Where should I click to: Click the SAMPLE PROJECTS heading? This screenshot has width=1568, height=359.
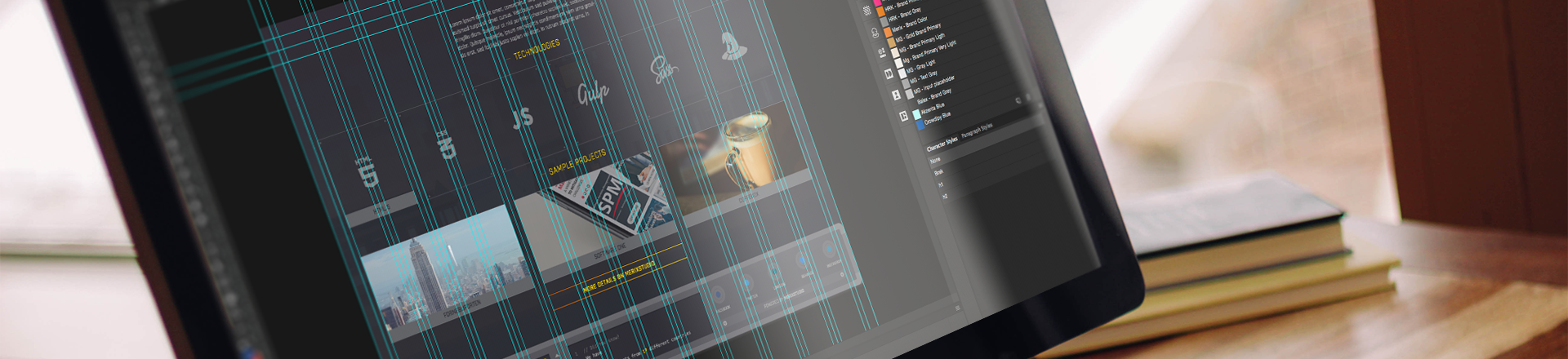[x=577, y=162]
